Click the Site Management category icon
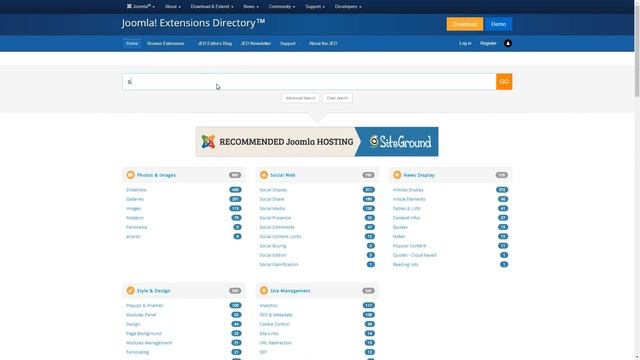Viewport: 640px width, 360px height. click(x=264, y=291)
